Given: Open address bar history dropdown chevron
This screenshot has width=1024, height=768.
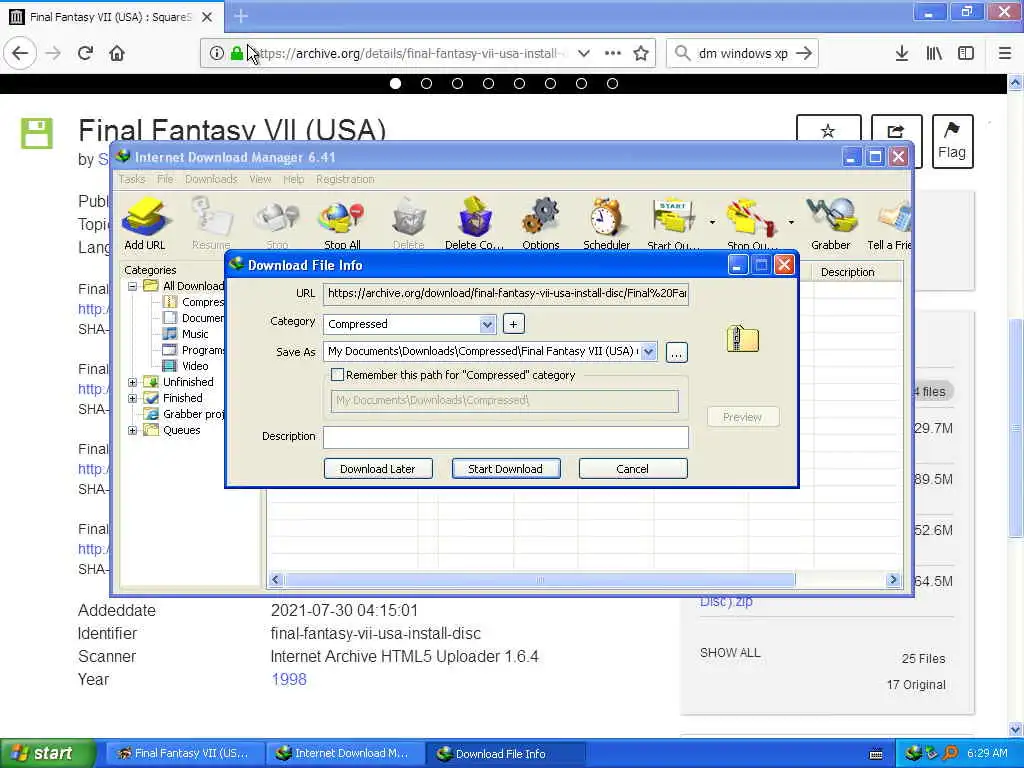Looking at the screenshot, I should 584,54.
